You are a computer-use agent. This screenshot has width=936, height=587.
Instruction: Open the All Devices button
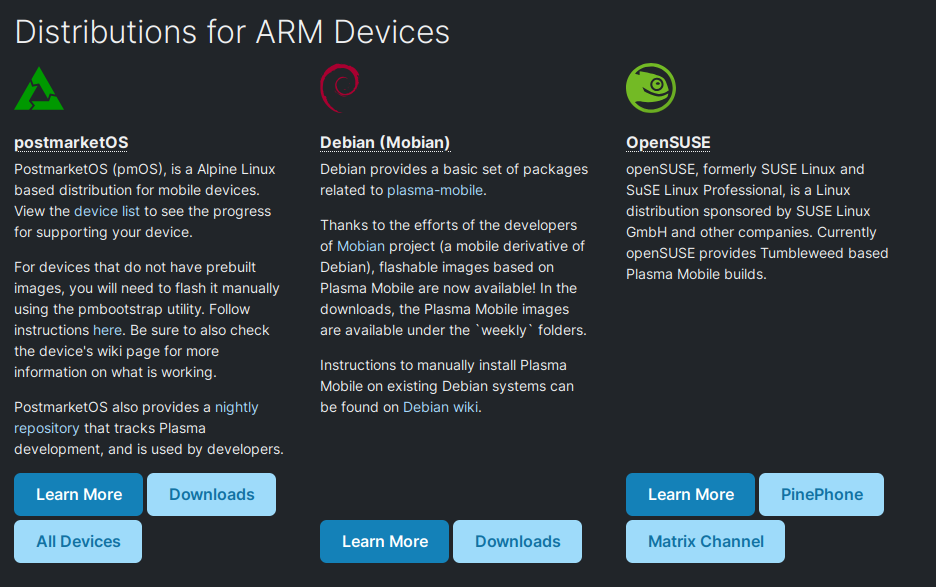[x=78, y=542]
